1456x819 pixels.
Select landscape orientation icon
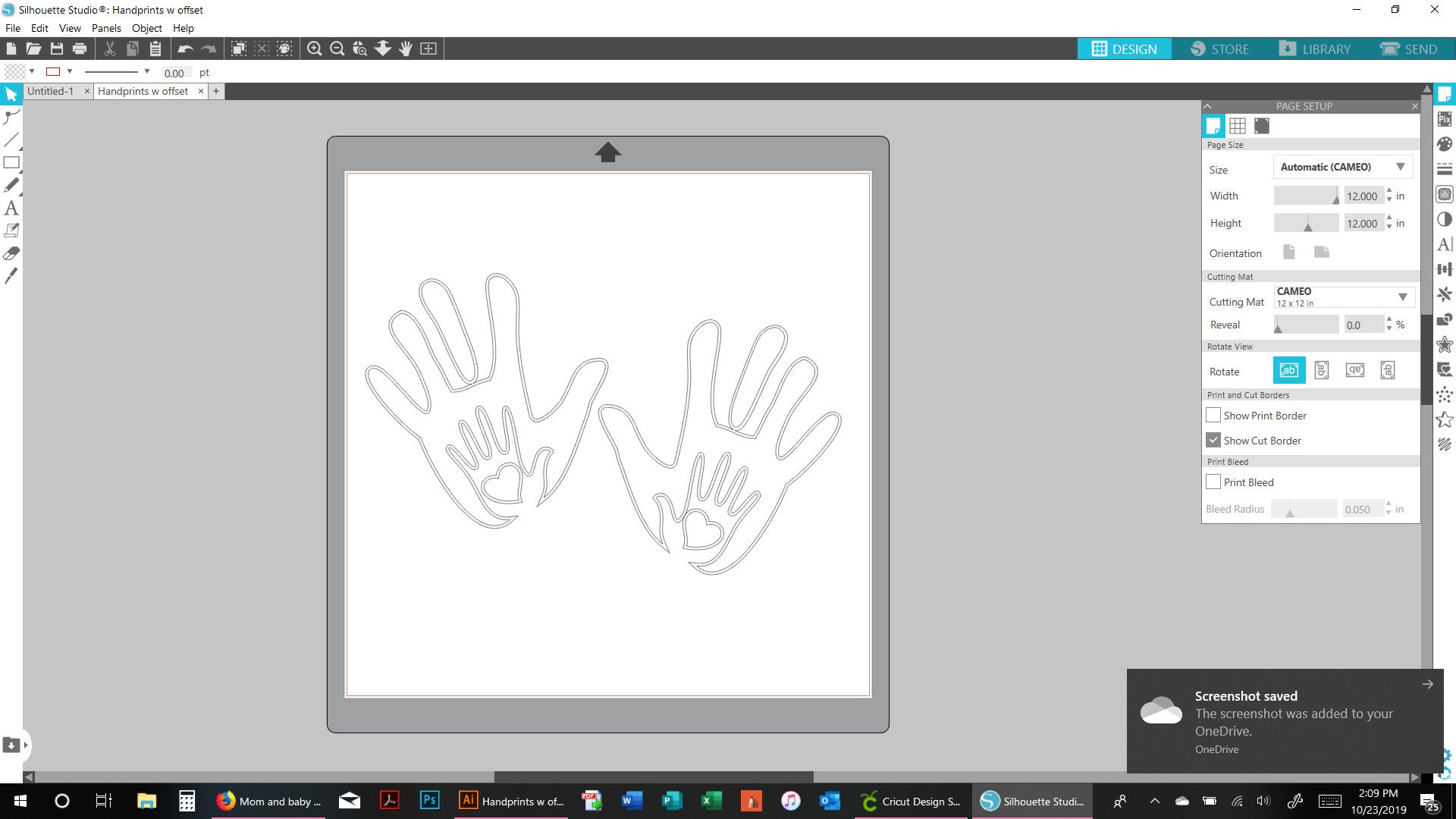(x=1322, y=252)
